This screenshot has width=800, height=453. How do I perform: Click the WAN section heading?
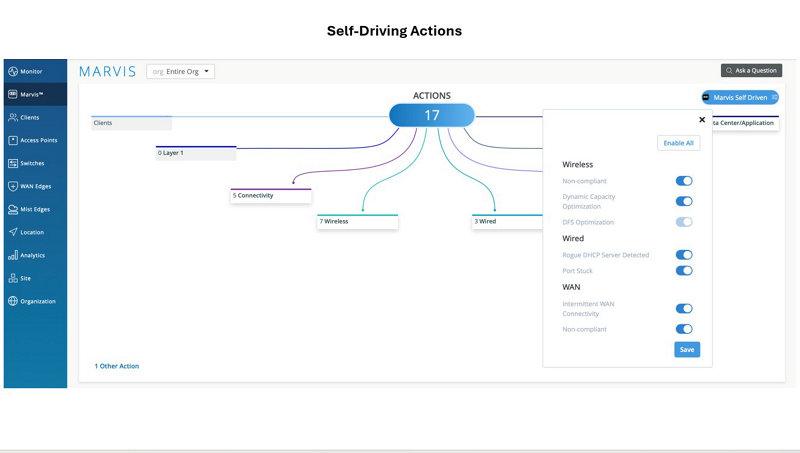[571, 287]
